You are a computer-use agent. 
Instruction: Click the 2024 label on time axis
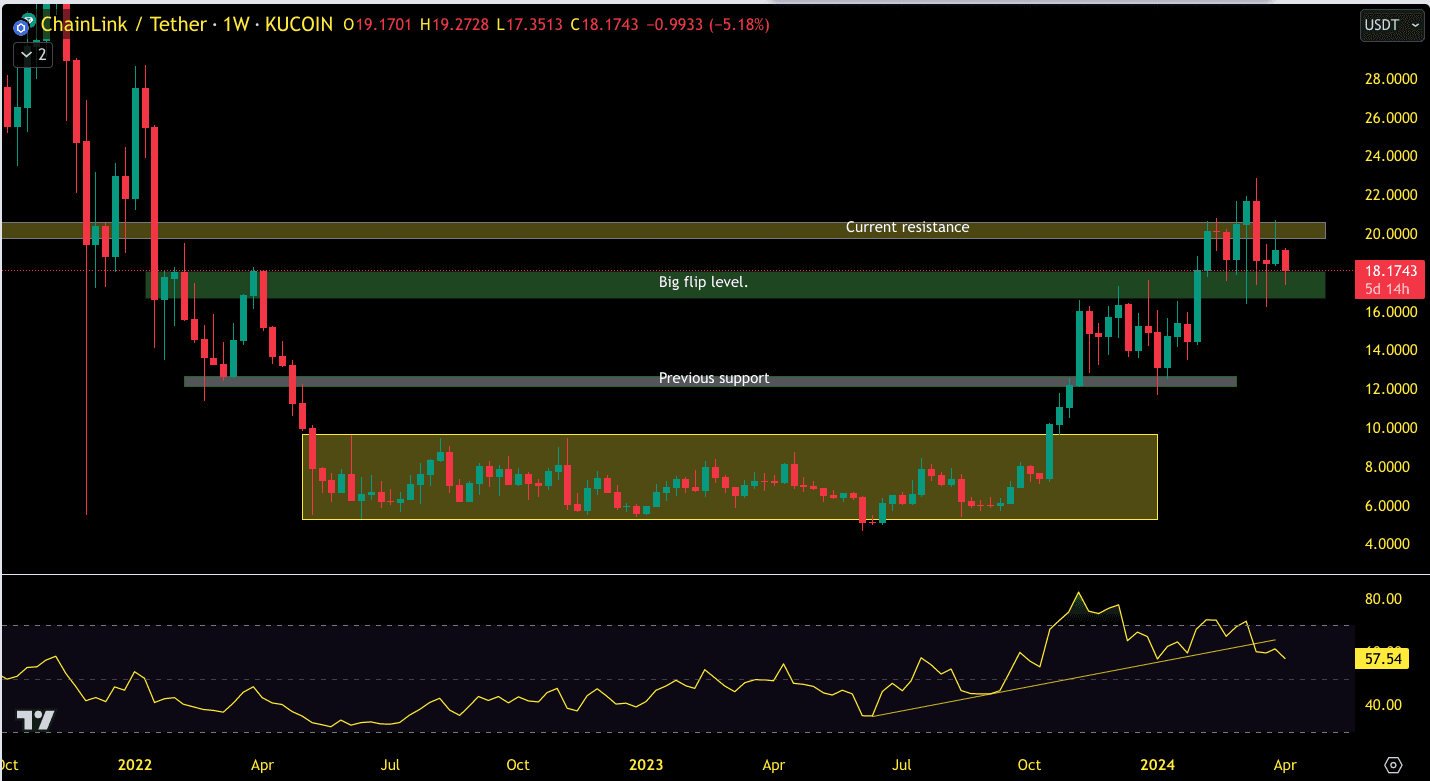[x=1158, y=766]
